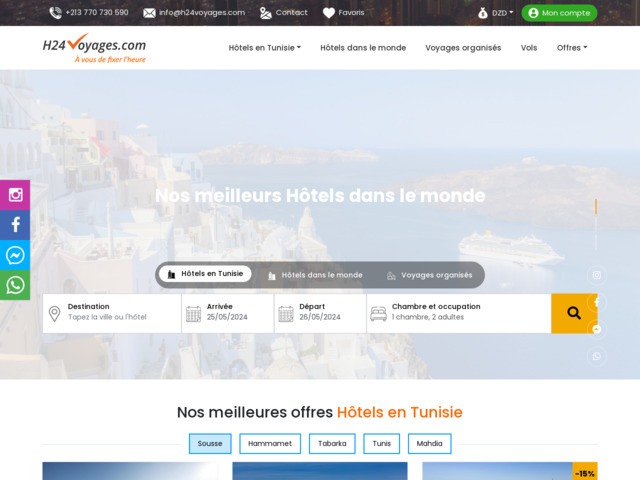Click the Favoris heart icon
This screenshot has width=640, height=480.
click(328, 13)
